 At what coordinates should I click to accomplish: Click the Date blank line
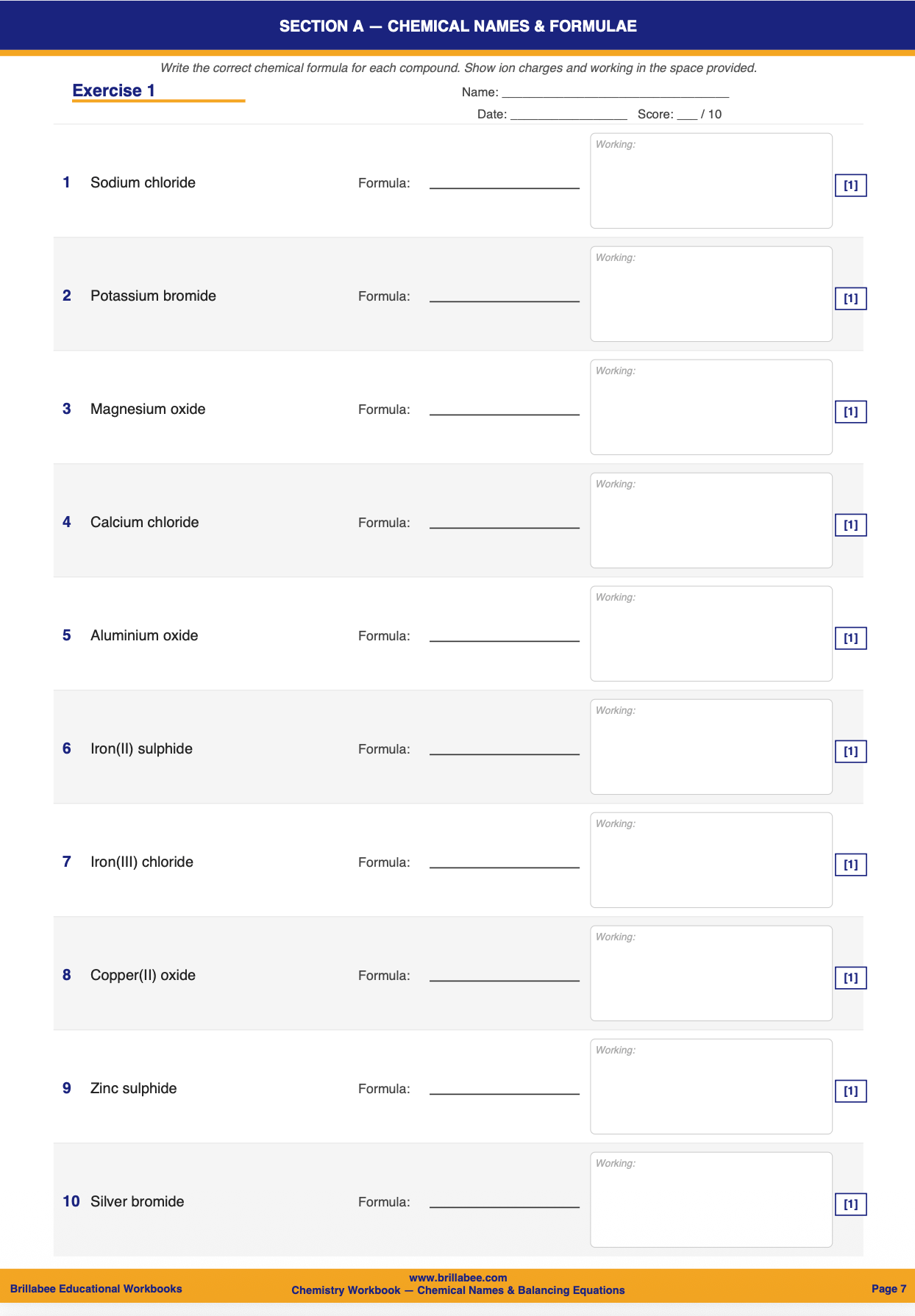[569, 115]
